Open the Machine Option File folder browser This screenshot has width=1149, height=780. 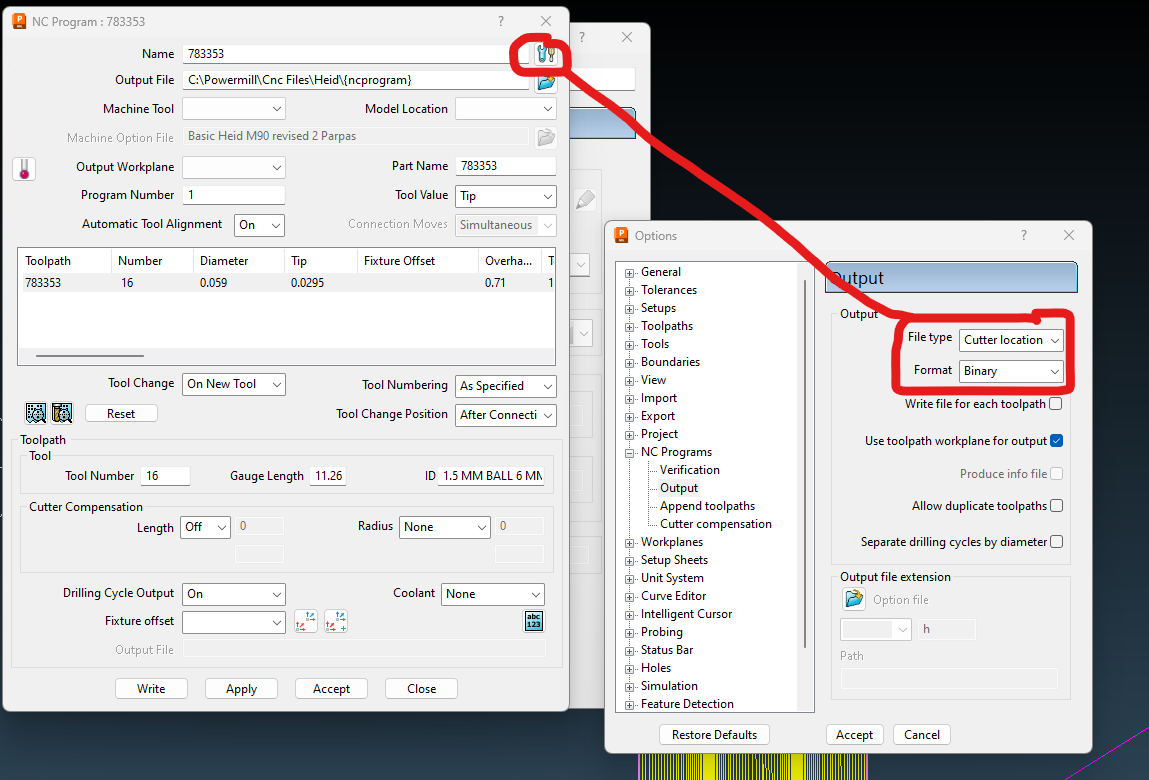545,137
